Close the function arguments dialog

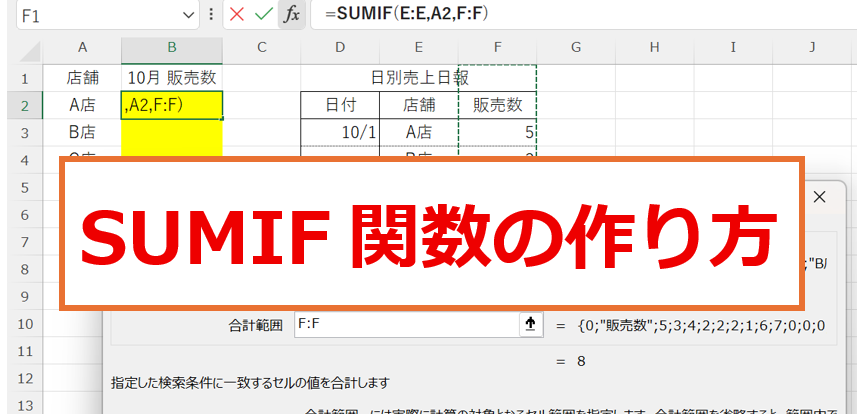[x=820, y=197]
